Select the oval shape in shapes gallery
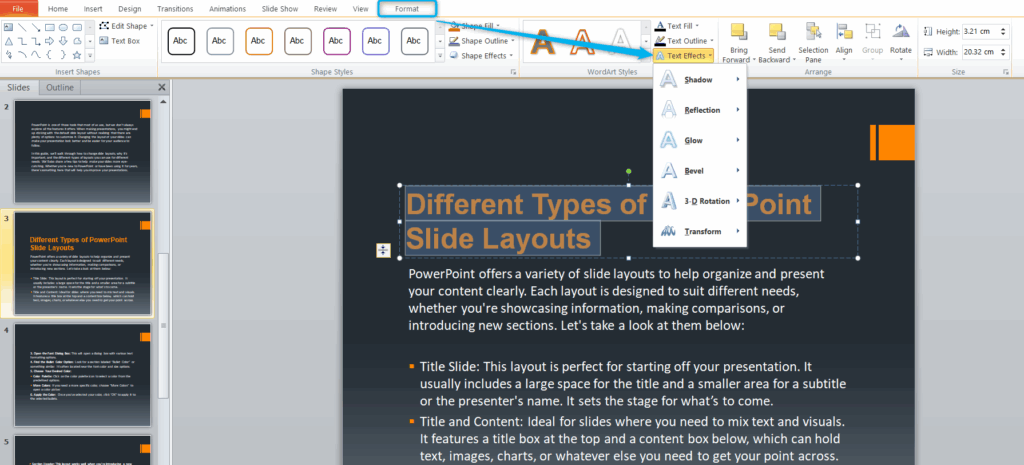 click(x=64, y=27)
